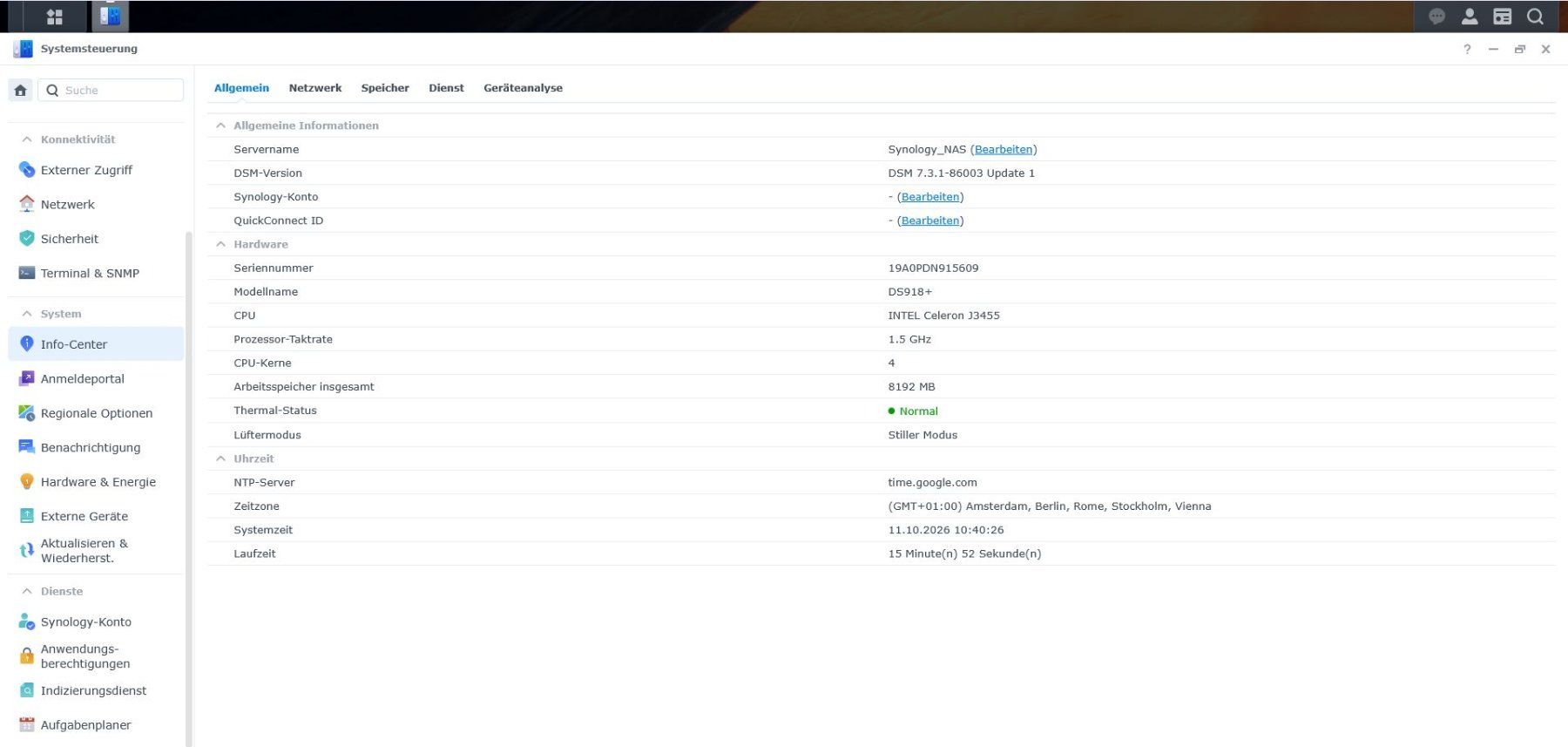
Task: Open Benachrichtigung settings
Action: point(96,447)
